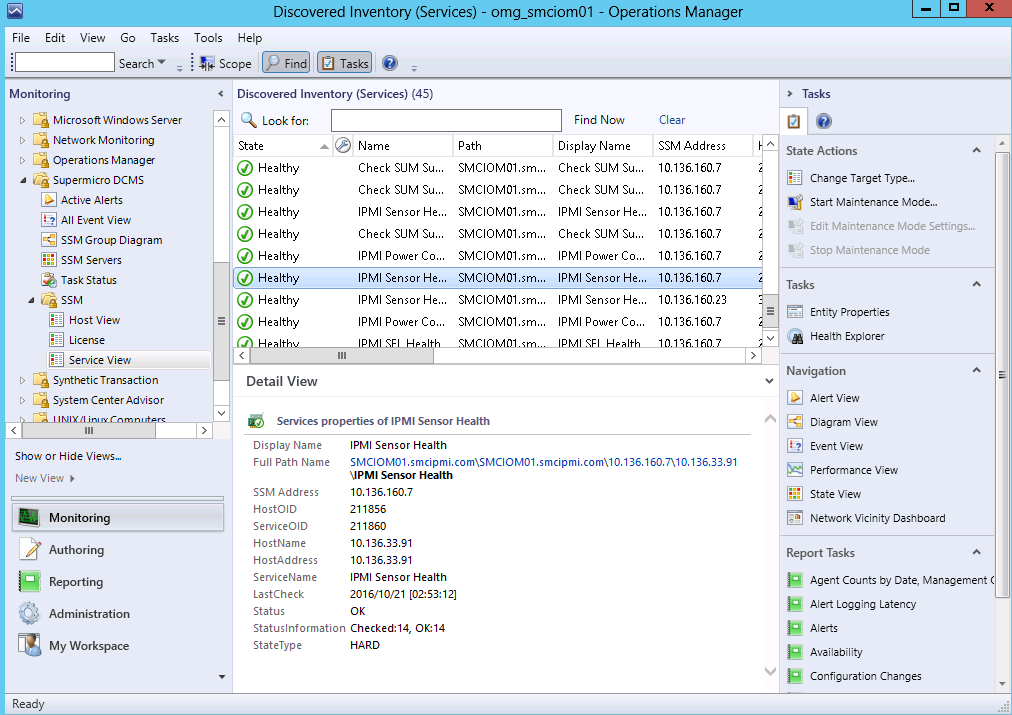Collapse the Supermicro DCMS tree node
The image size is (1012, 715).
(23, 180)
